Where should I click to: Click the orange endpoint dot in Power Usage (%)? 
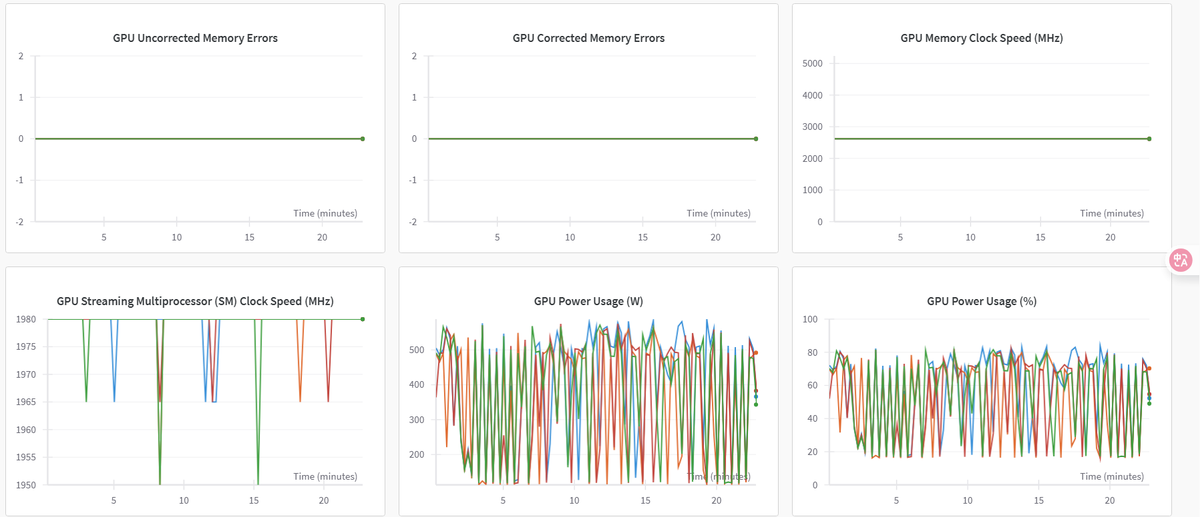click(x=1149, y=369)
